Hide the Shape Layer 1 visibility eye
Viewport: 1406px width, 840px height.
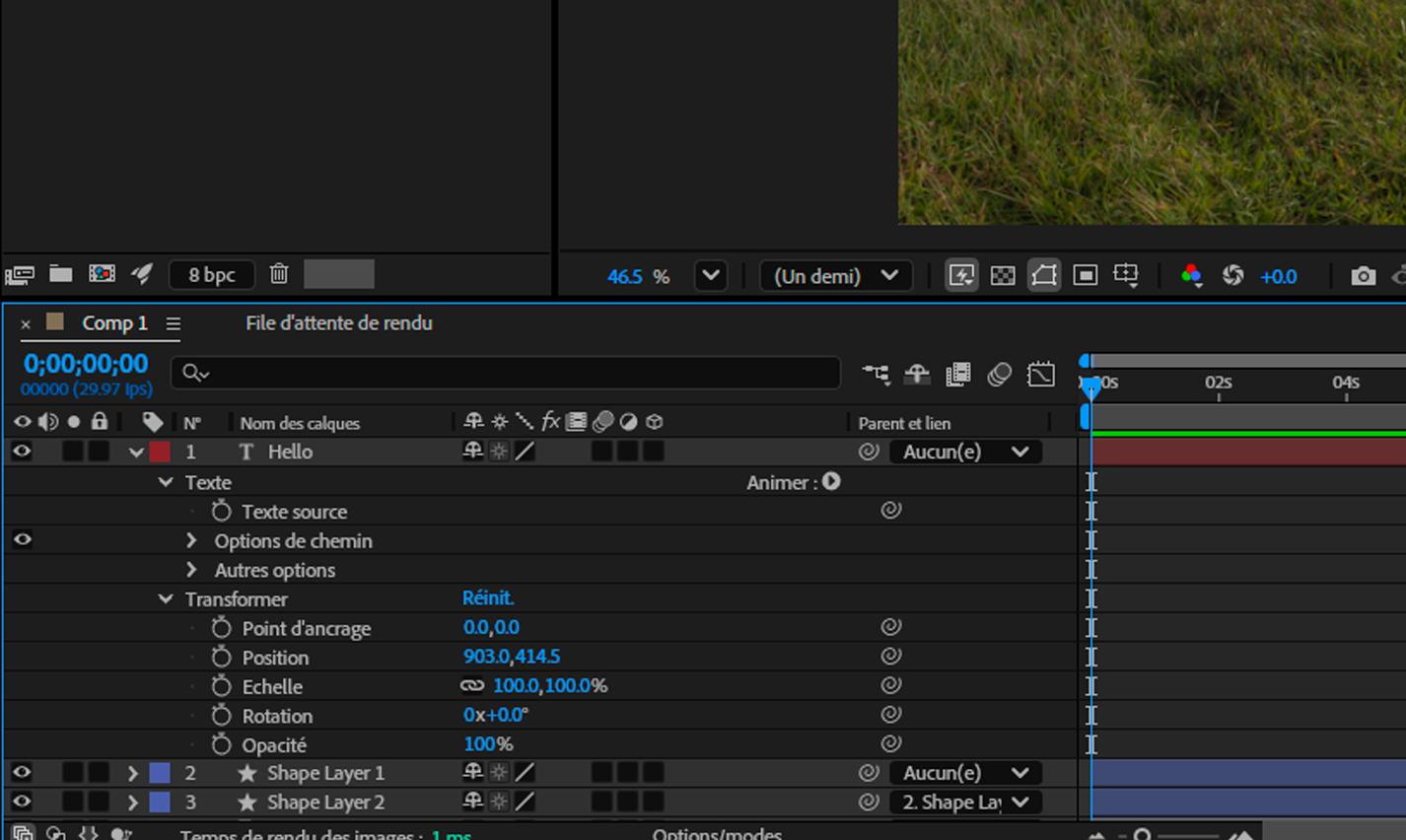22,773
